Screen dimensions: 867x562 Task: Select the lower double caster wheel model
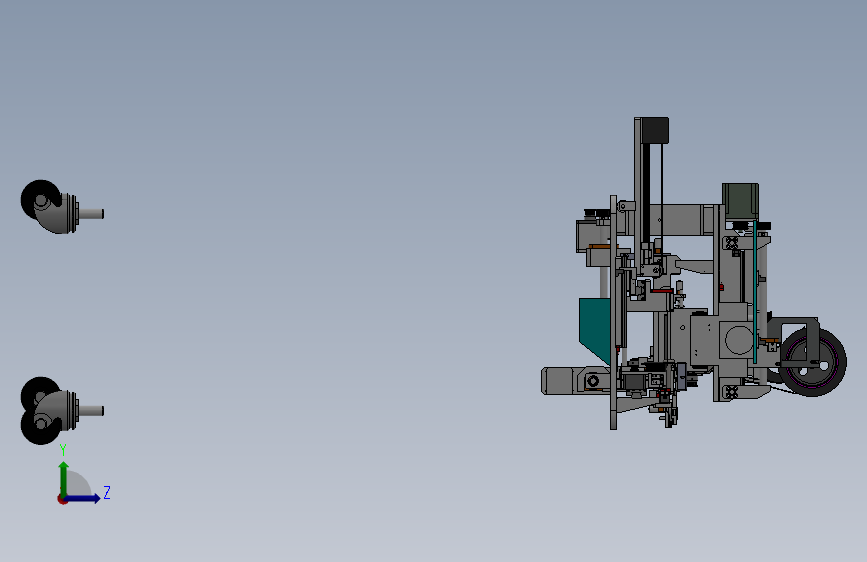click(61, 410)
